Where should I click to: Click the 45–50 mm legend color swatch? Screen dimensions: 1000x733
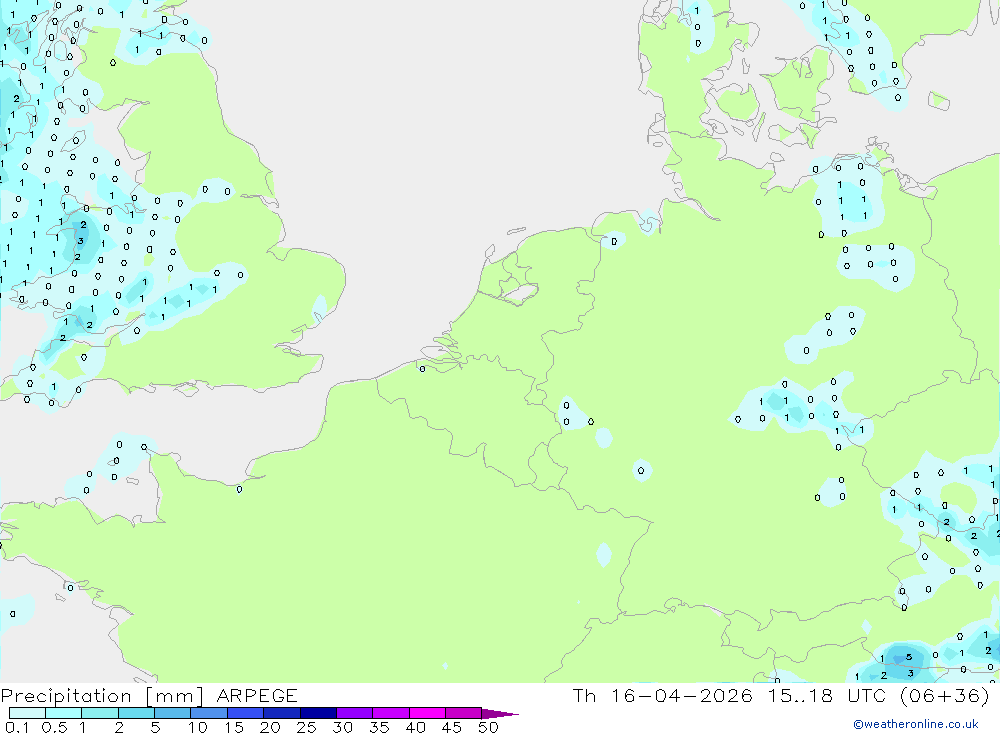pyautogui.click(x=464, y=713)
